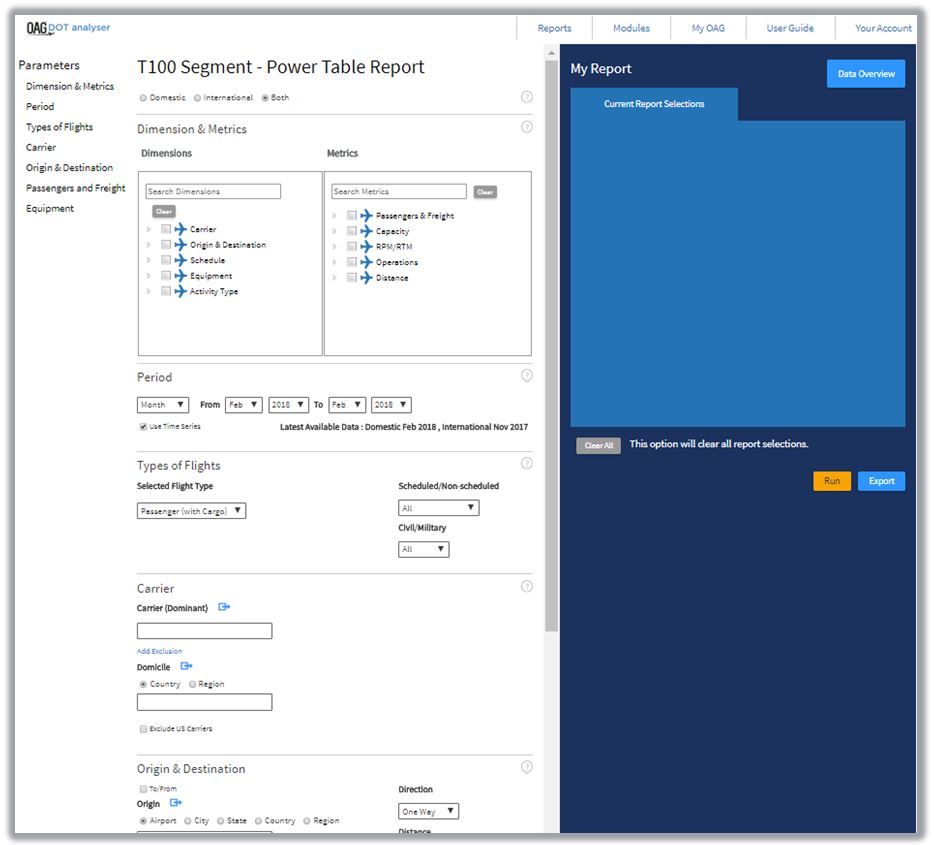Open the Direction One Way dropdown
Screen dimensions: 941x845
[428, 812]
